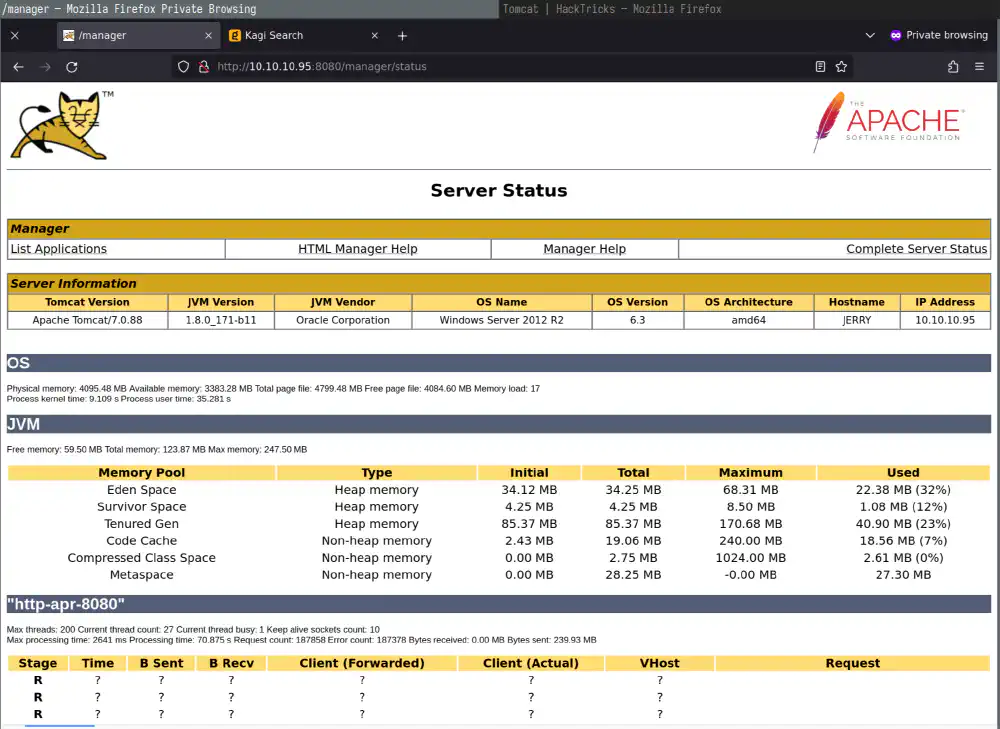Bookmark this page with the star
Screen dimensions: 1000x729
pyautogui.click(x=840, y=67)
